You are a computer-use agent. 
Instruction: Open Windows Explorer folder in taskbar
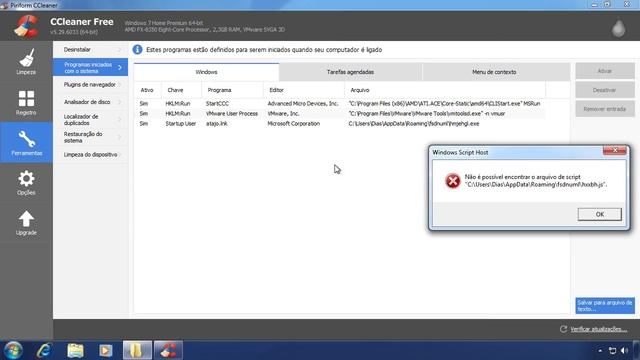76,350
